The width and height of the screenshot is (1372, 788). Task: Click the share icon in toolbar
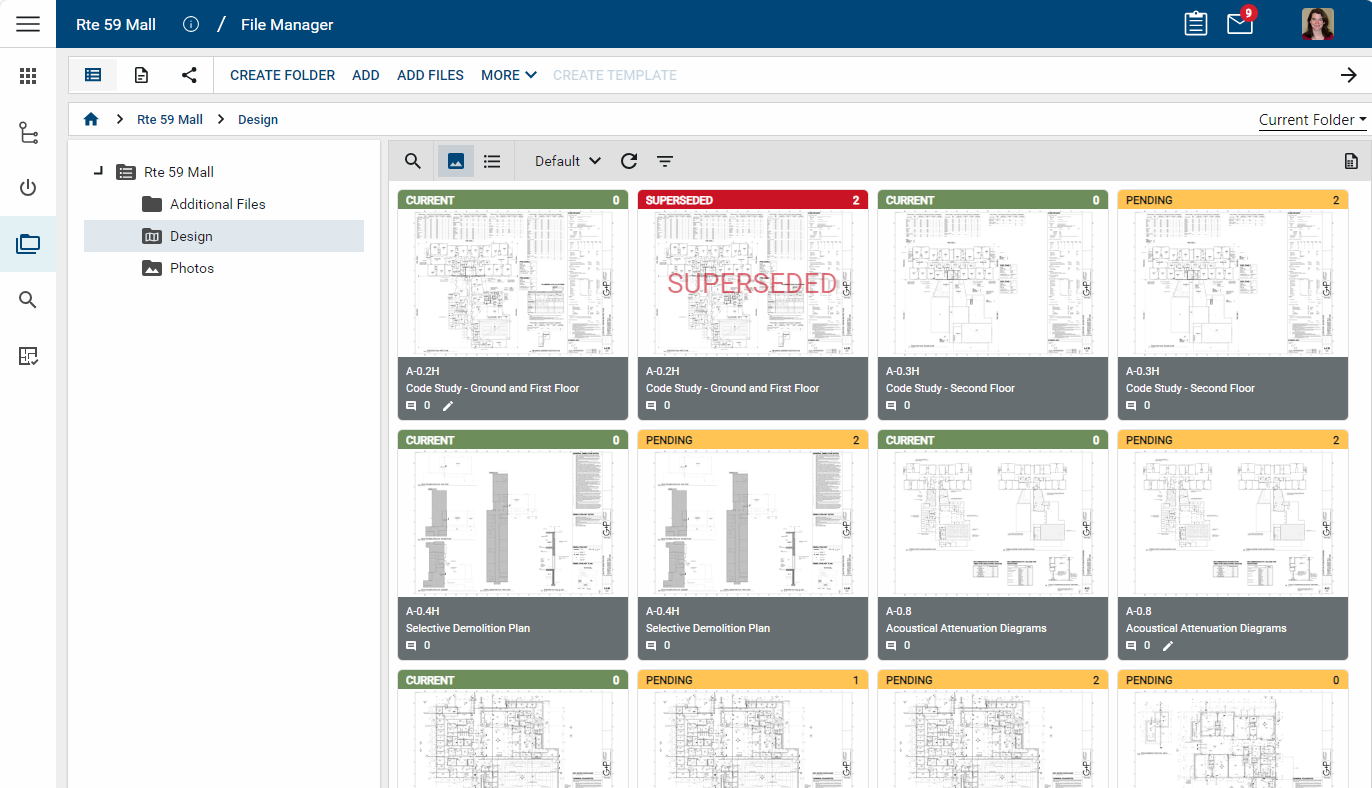(x=189, y=75)
